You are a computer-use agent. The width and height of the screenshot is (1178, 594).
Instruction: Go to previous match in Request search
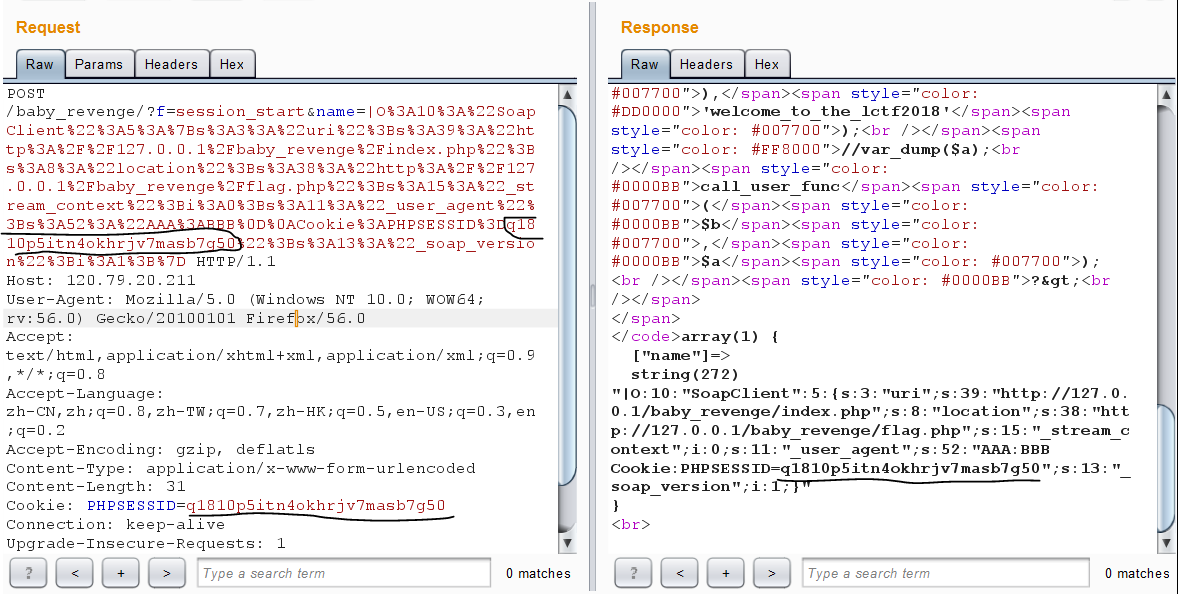click(75, 573)
